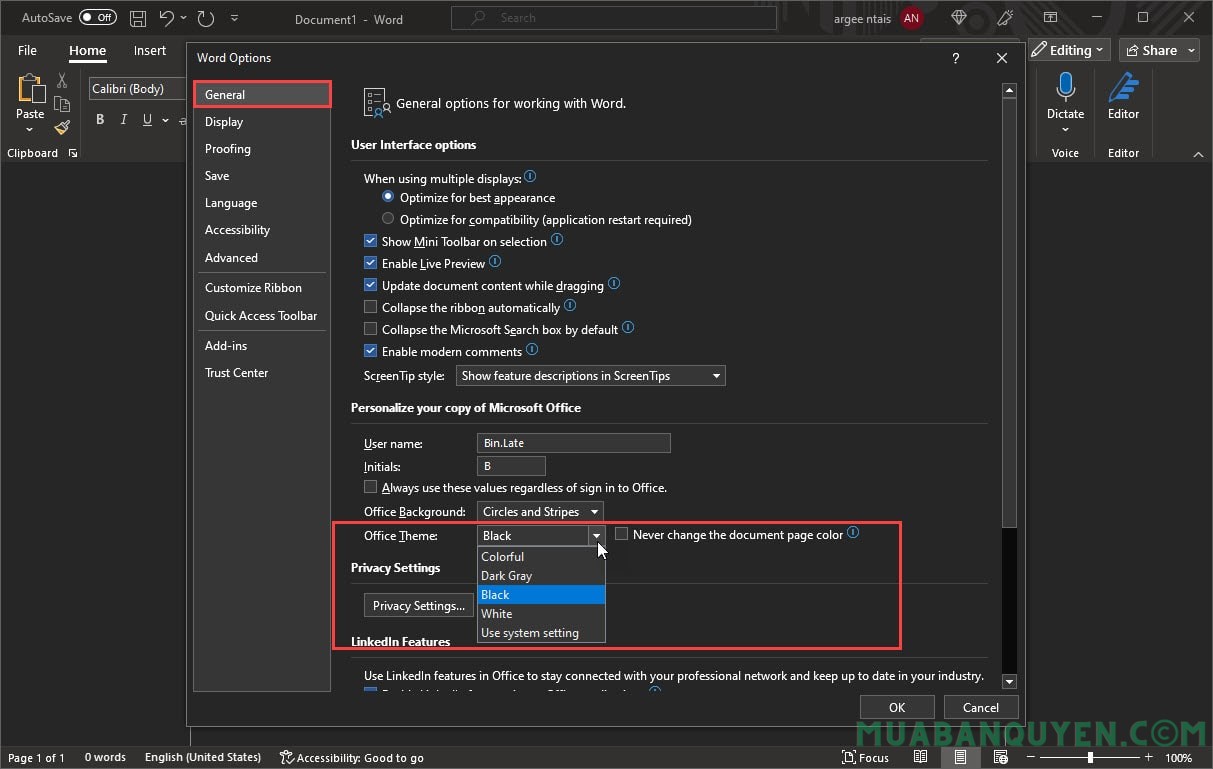Viewport: 1213px width, 769px height.
Task: Open the Editor icon in ribbon
Action: click(1123, 88)
